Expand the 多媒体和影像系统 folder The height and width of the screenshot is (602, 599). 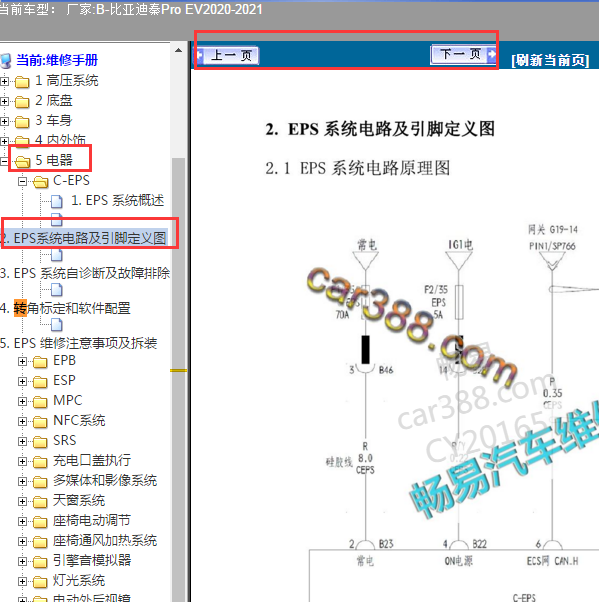click(22, 481)
